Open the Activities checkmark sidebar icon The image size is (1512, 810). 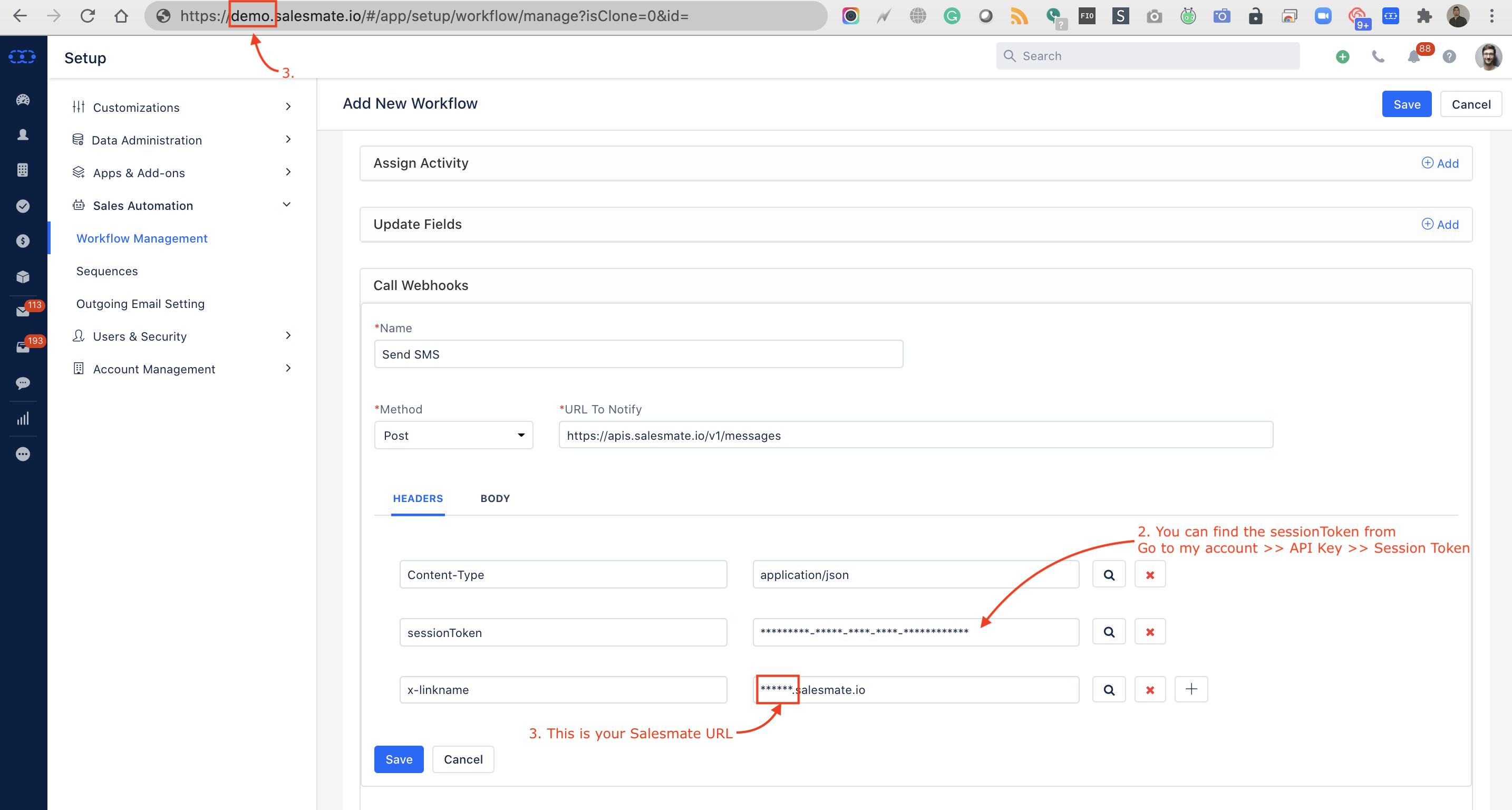23,206
